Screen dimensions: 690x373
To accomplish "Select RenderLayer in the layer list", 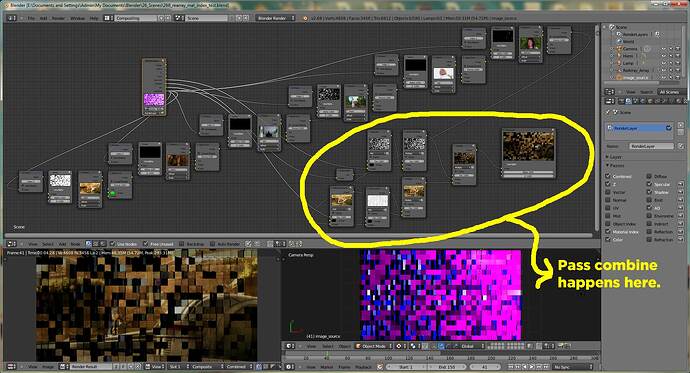I will (639, 128).
